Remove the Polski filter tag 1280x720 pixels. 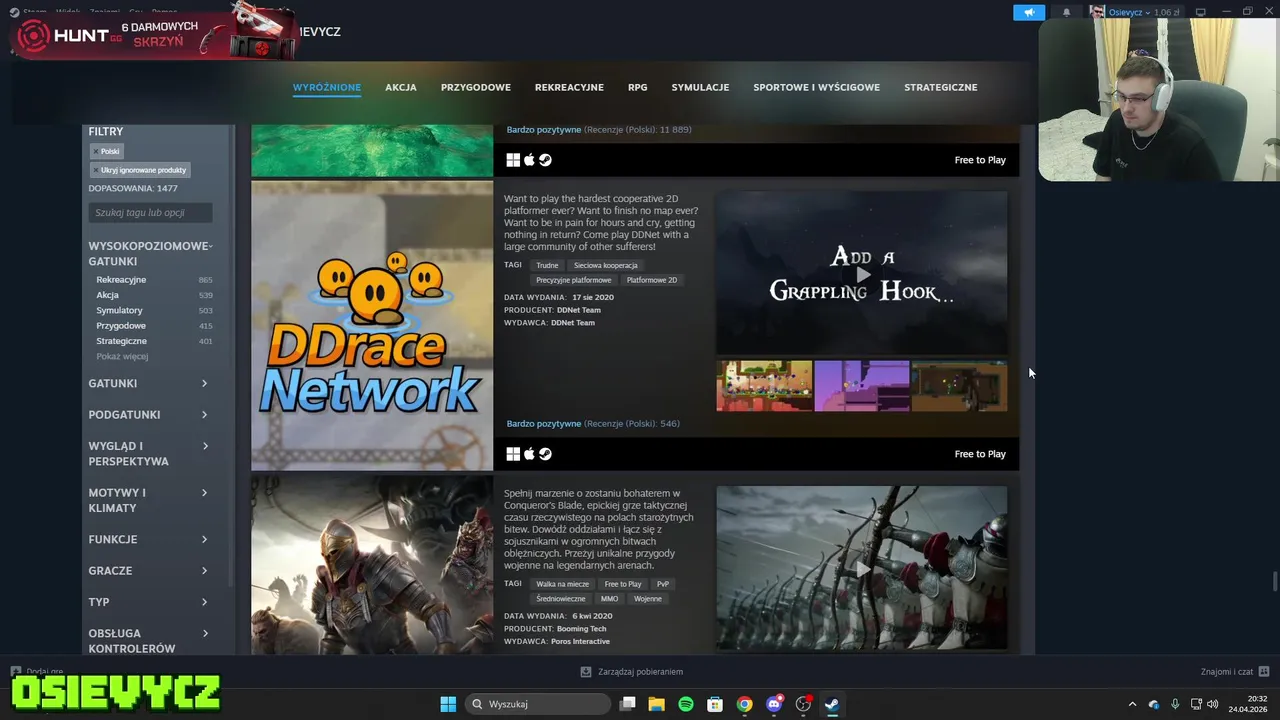[x=96, y=152]
